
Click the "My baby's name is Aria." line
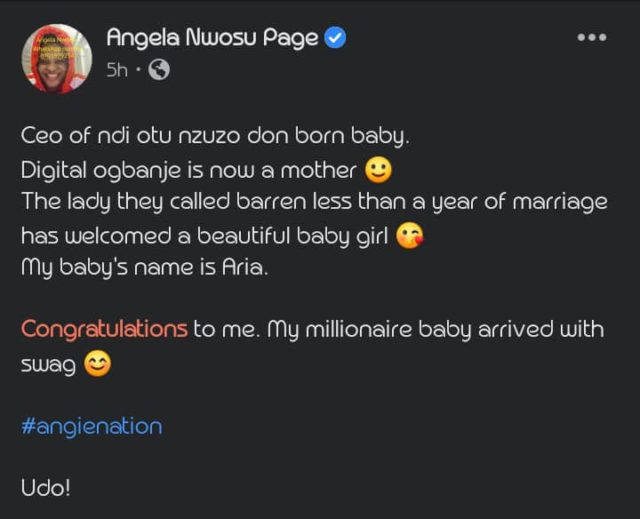144,269
